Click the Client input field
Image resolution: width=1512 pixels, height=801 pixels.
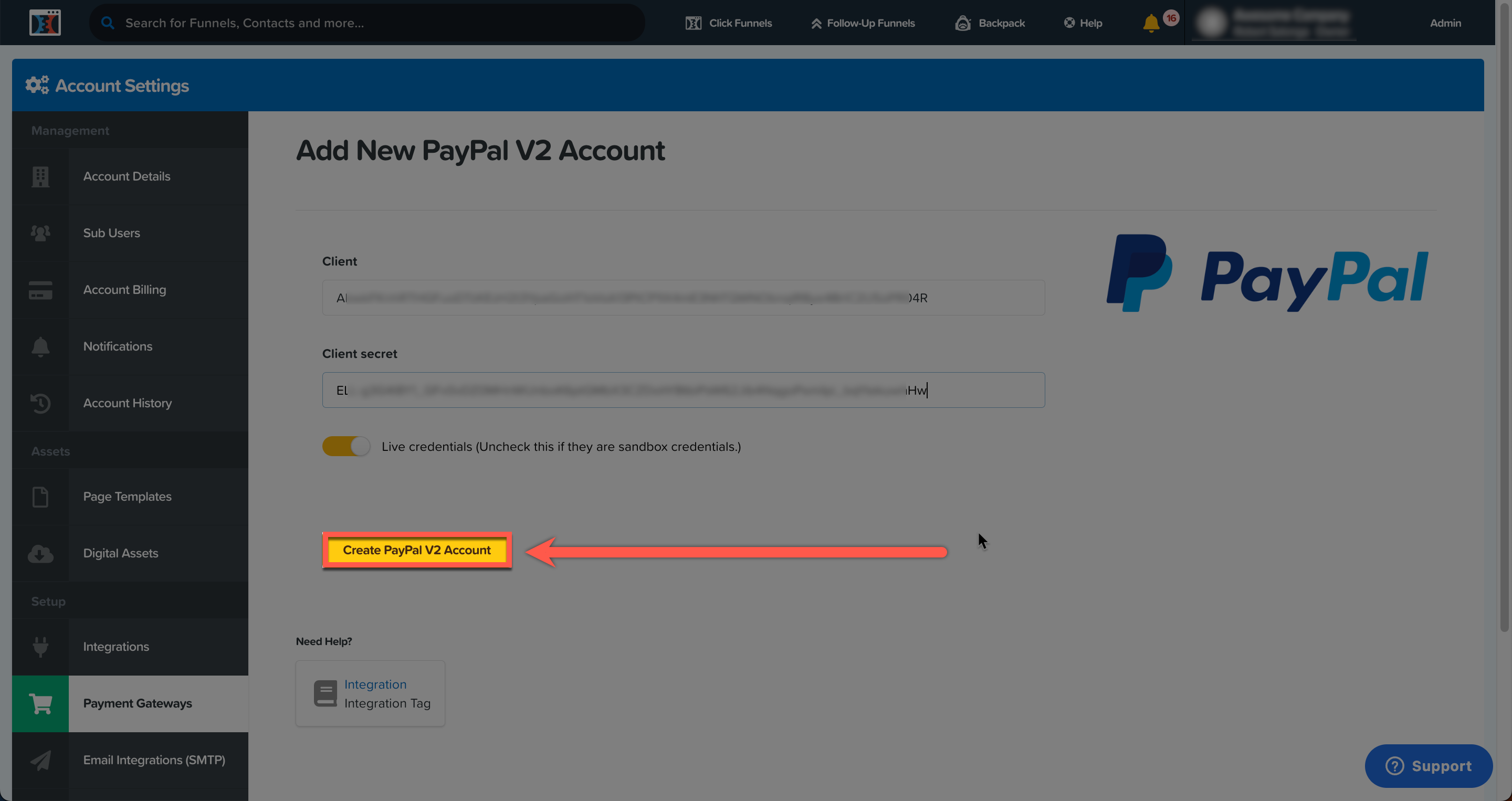click(682, 298)
